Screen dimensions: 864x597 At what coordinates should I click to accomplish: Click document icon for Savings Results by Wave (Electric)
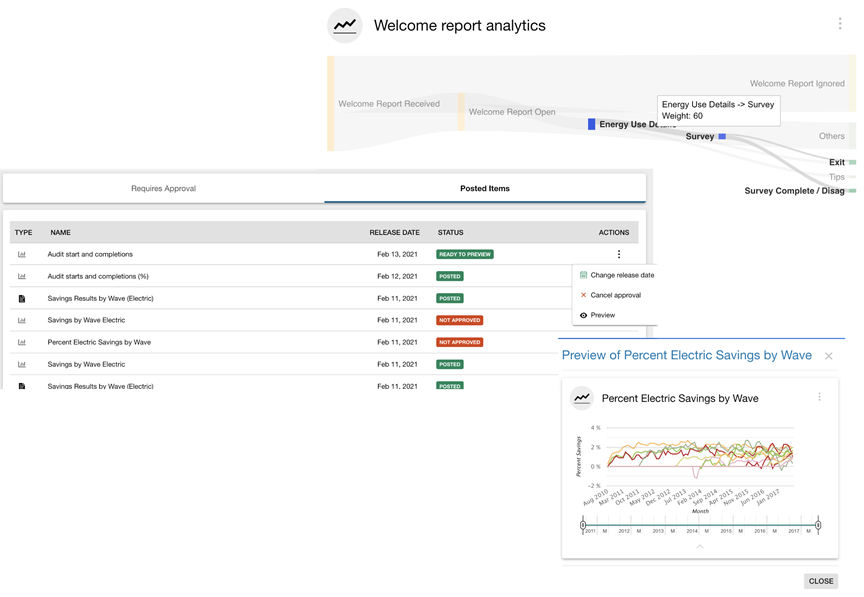tap(22, 298)
